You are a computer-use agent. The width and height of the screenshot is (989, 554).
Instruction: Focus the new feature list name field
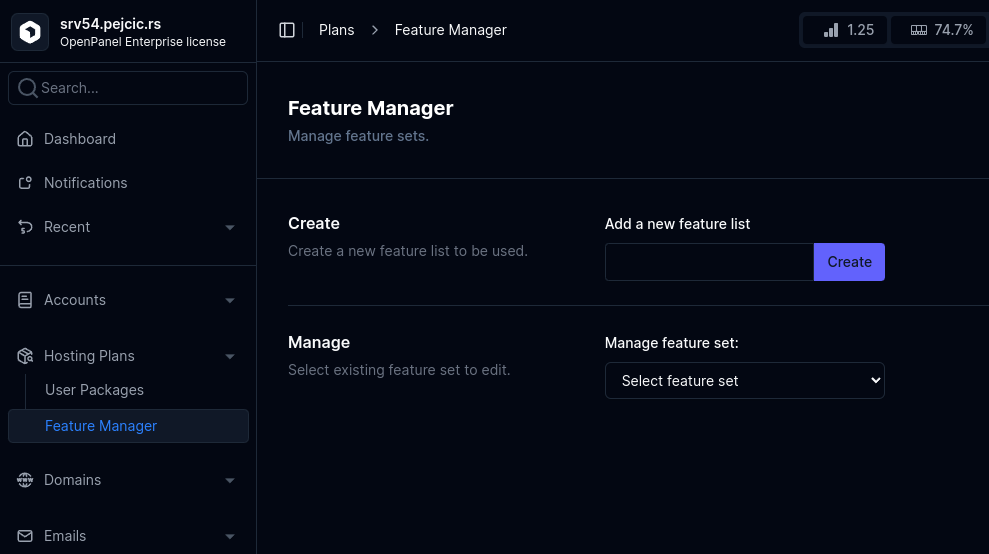(709, 262)
